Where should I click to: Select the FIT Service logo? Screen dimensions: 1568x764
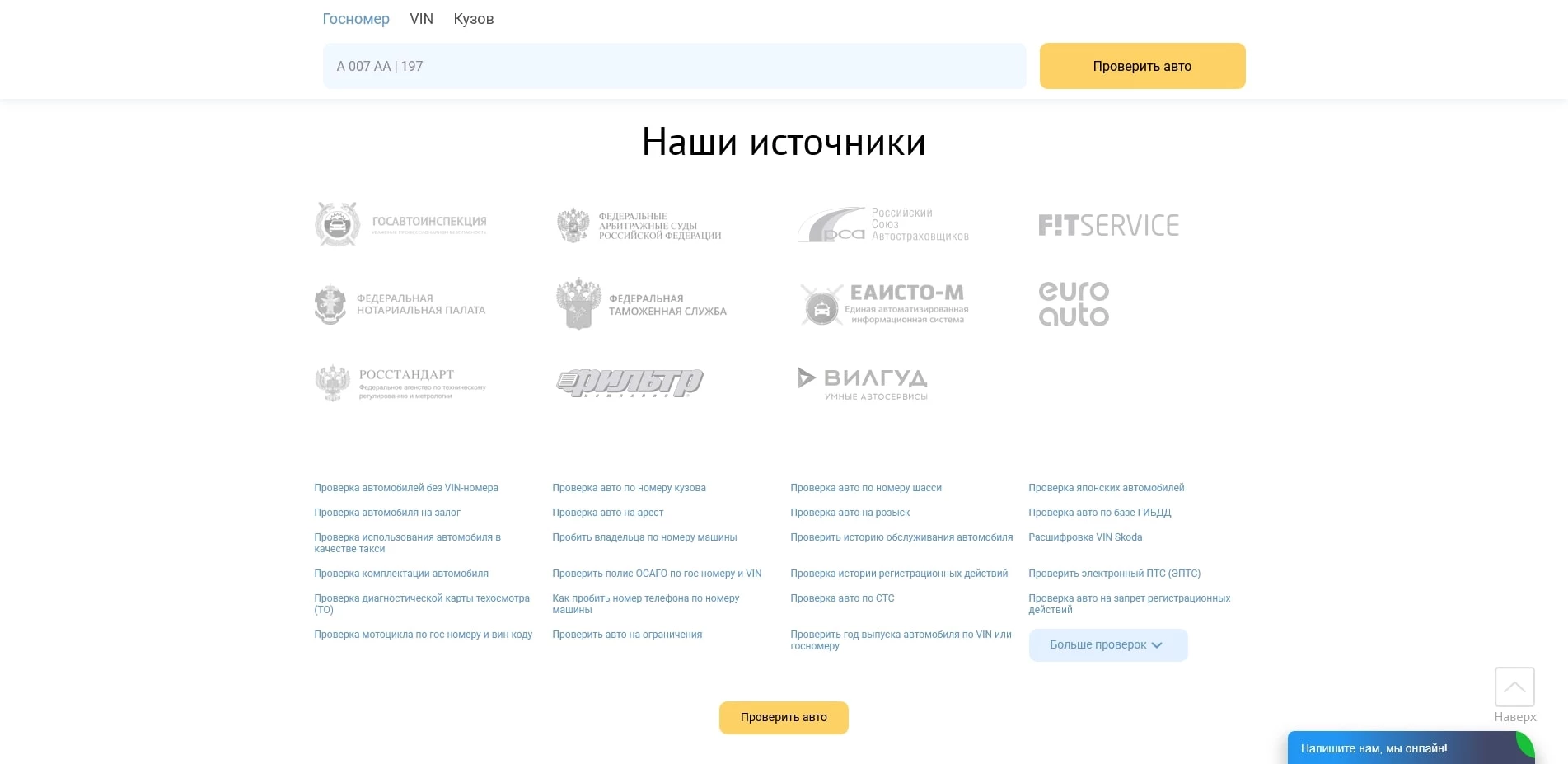[1108, 223]
